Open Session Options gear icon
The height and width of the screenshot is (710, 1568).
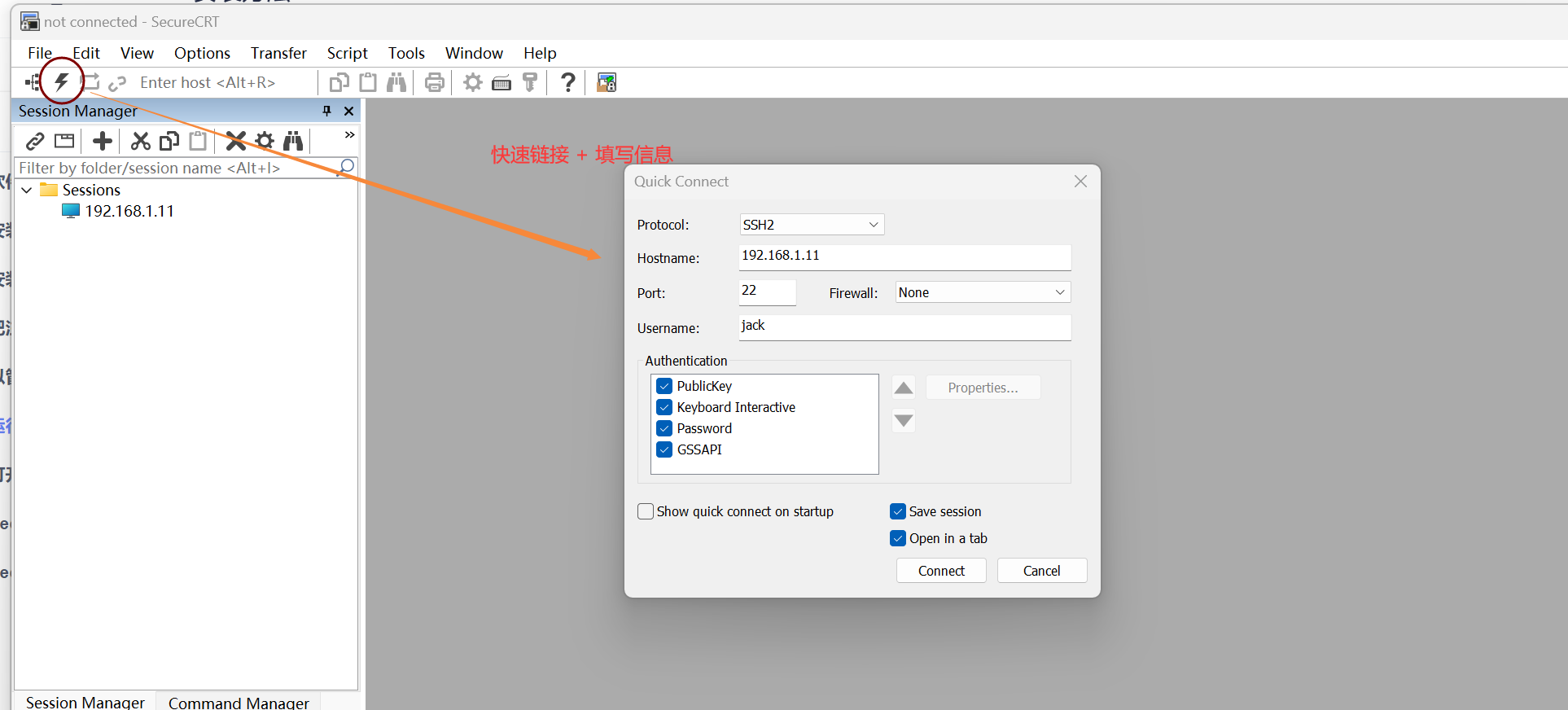(472, 82)
